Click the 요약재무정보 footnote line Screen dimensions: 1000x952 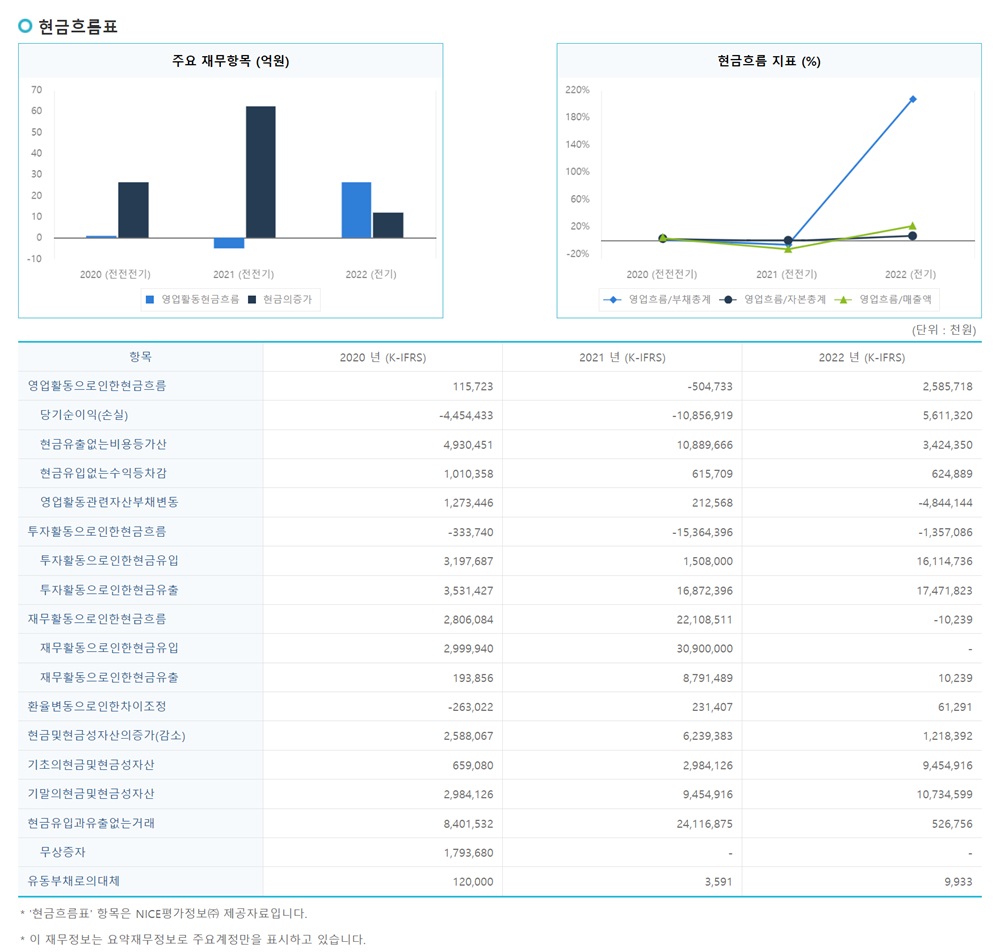tap(193, 939)
